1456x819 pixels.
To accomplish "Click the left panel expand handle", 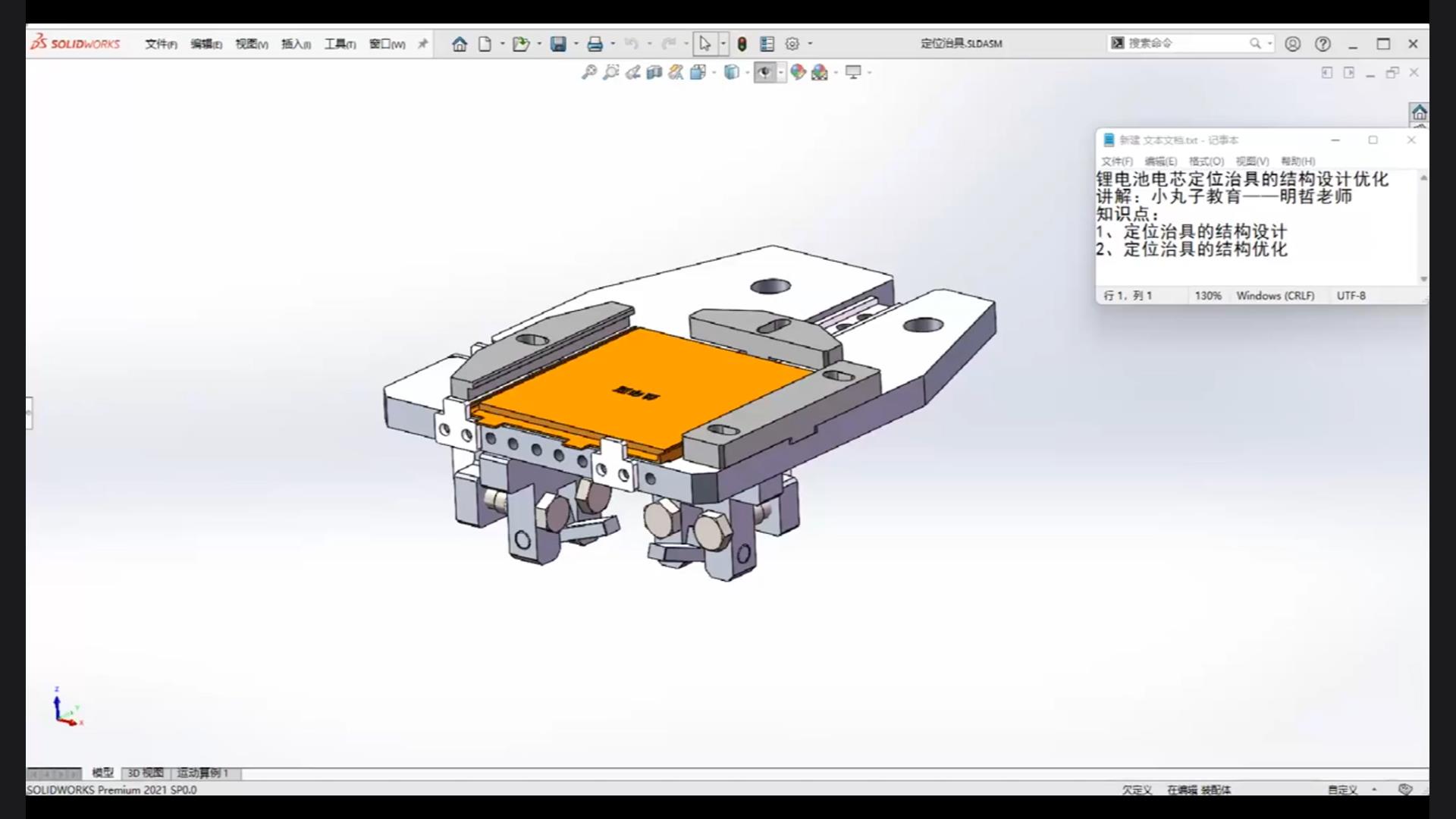I will tap(29, 413).
